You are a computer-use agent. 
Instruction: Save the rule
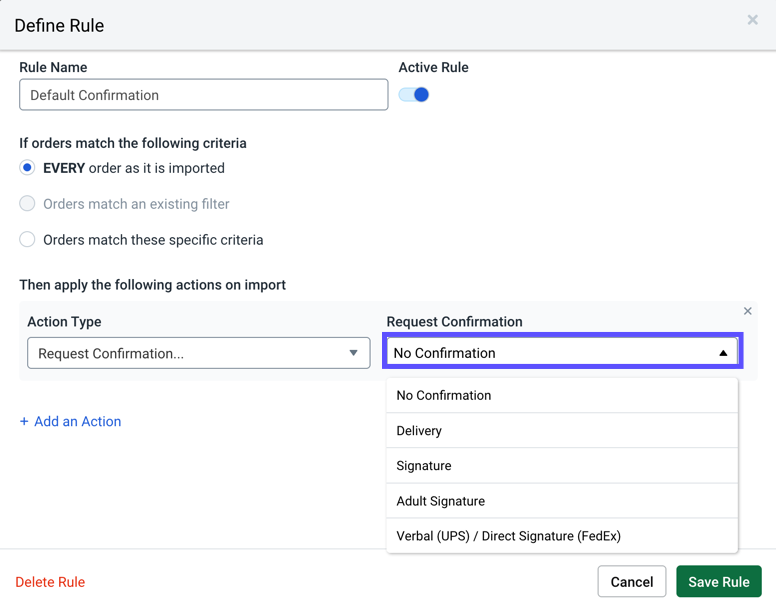[719, 581]
